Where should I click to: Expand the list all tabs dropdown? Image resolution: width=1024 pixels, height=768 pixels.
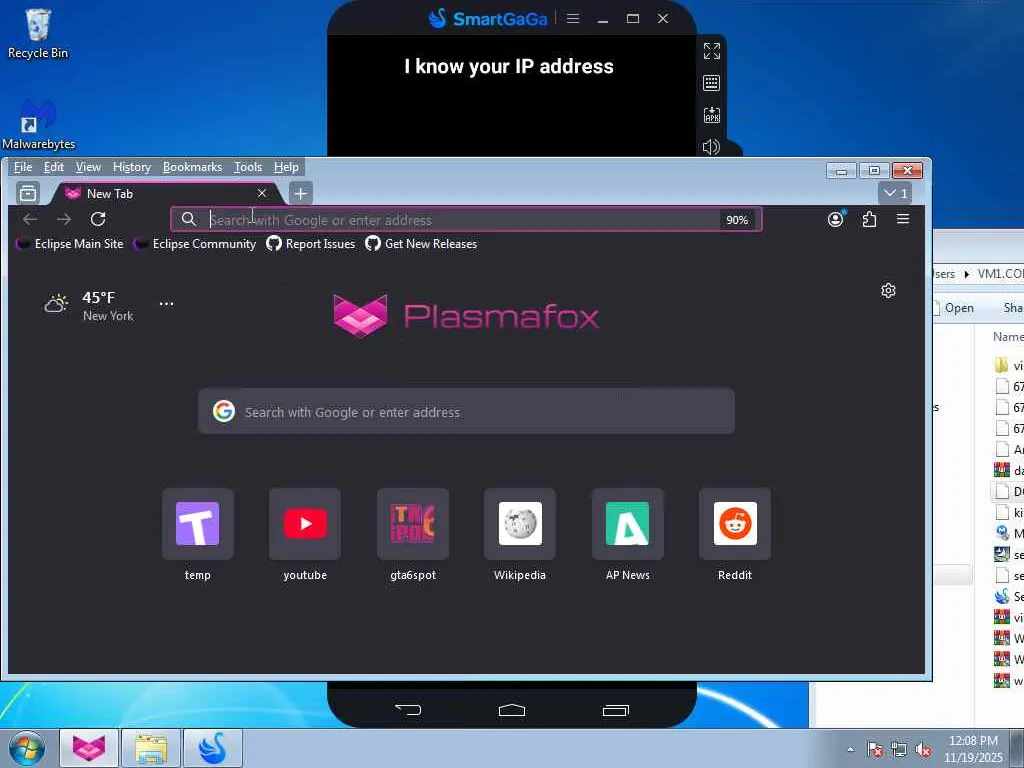click(895, 193)
